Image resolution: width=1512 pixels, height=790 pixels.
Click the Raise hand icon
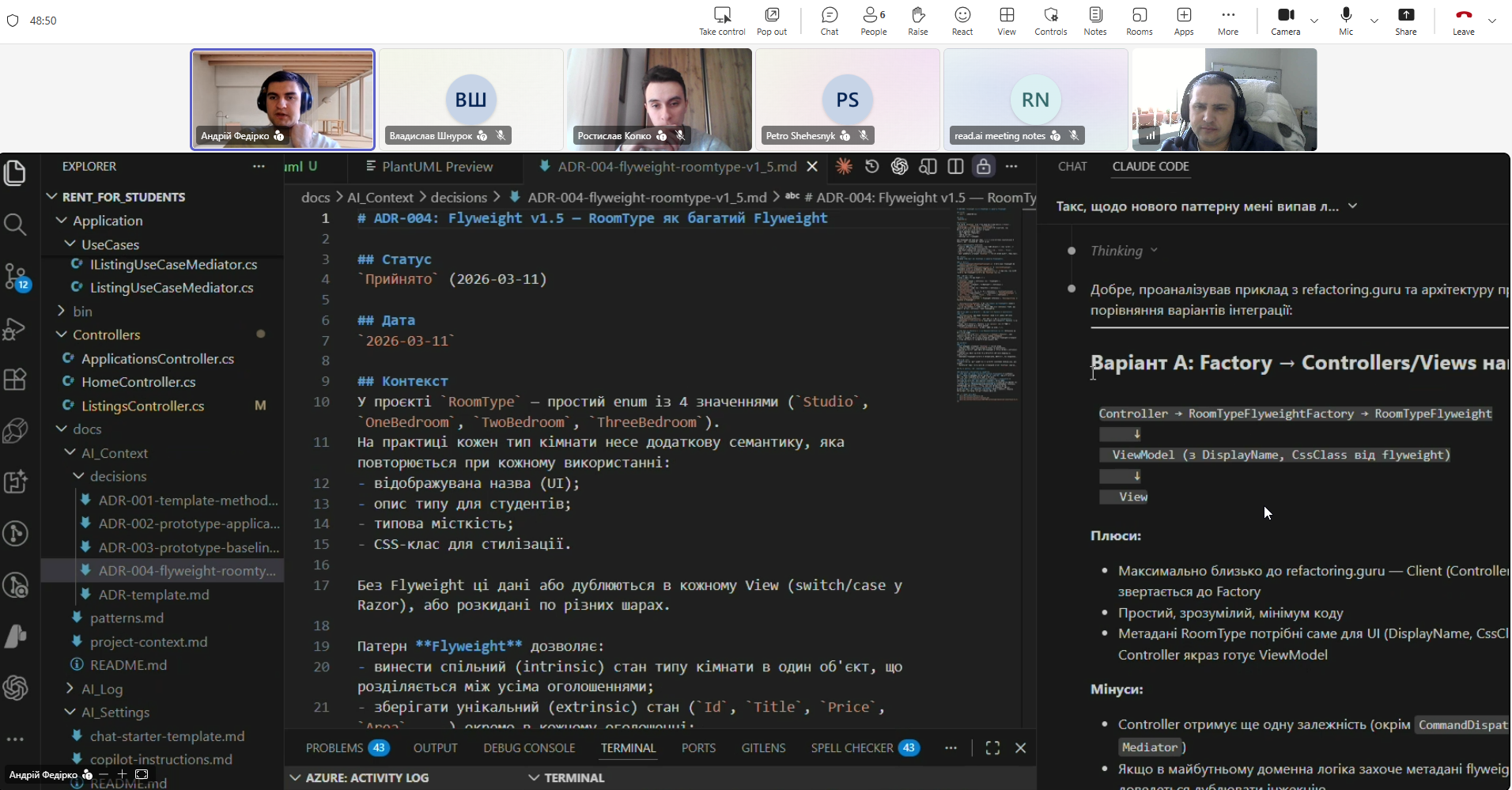tap(917, 21)
